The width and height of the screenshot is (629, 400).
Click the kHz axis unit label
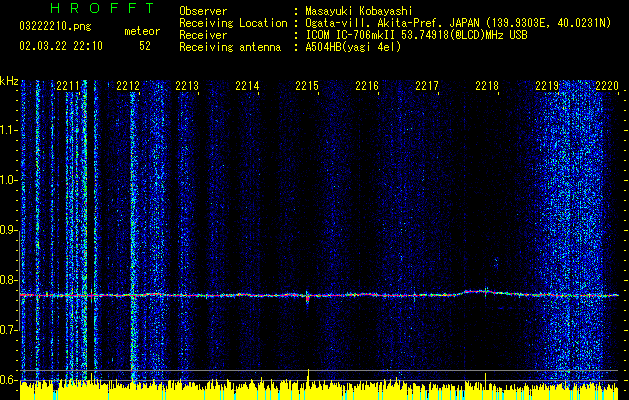(x=9, y=81)
